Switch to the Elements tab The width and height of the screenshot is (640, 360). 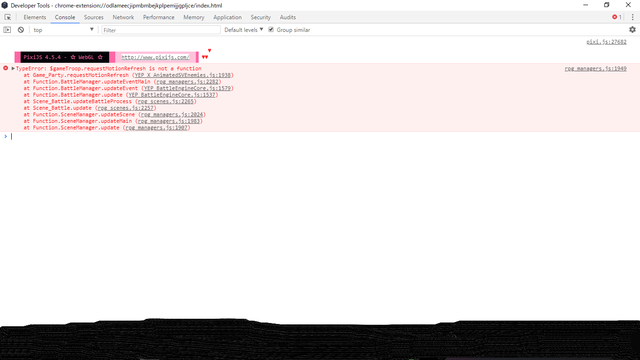(35, 17)
